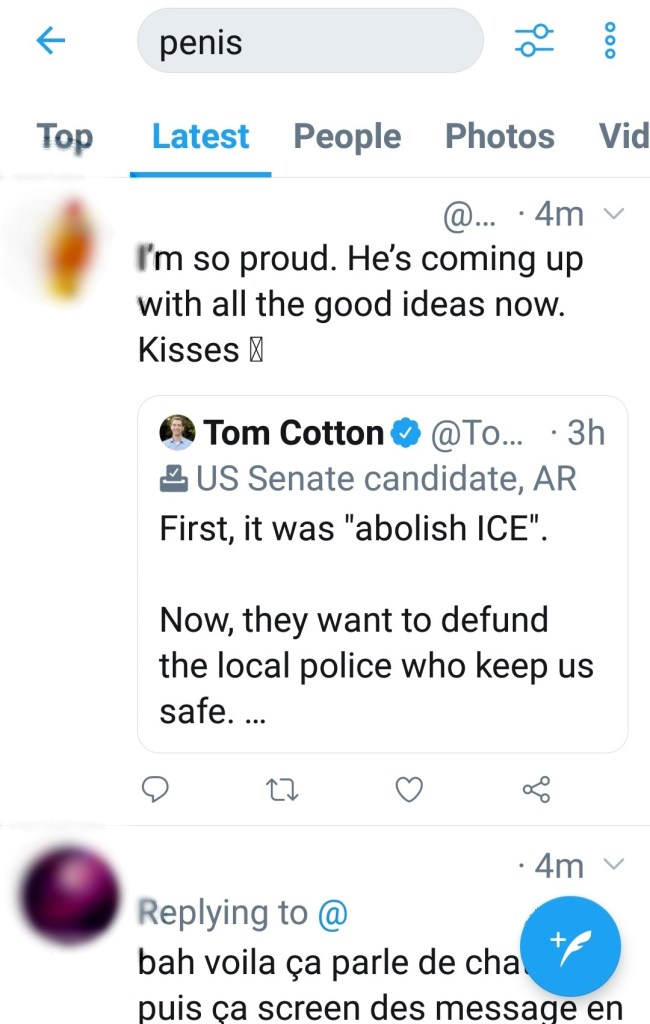Open the three-dot overflow menu
650x1024 pixels.
610,41
